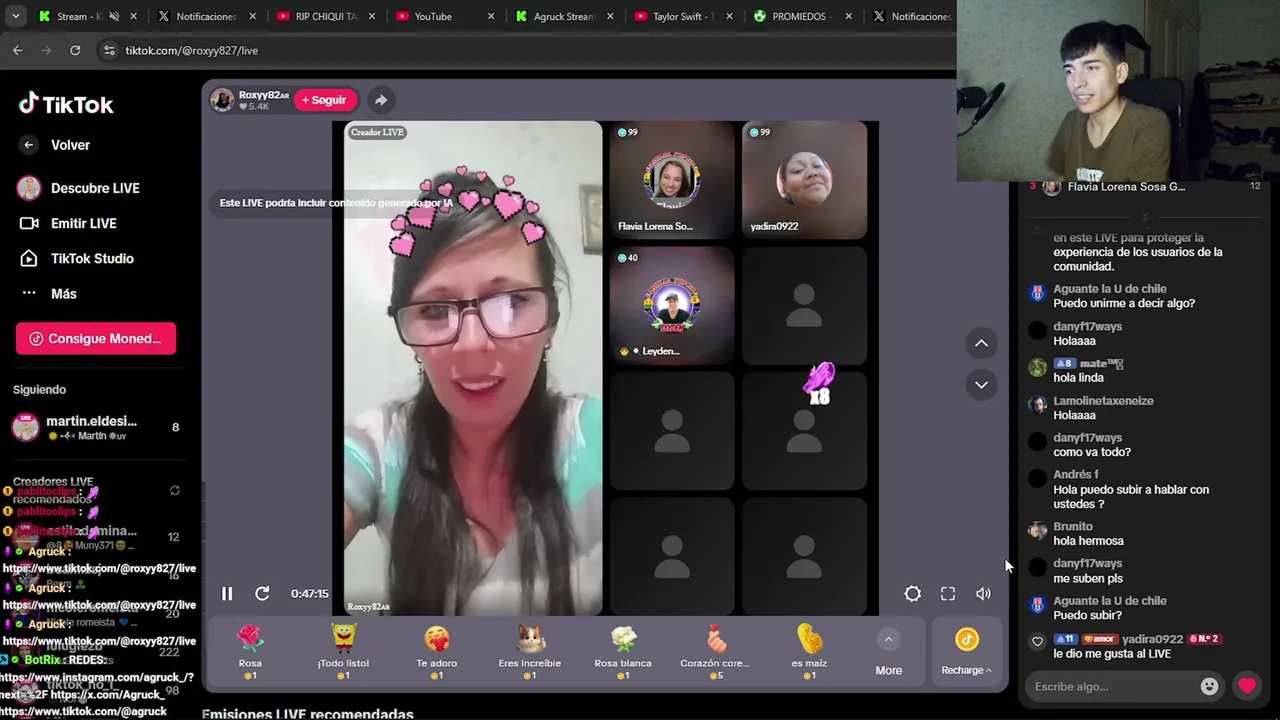Viewport: 1280px width, 720px height.
Task: View site information icon in address bar
Action: coord(109,50)
